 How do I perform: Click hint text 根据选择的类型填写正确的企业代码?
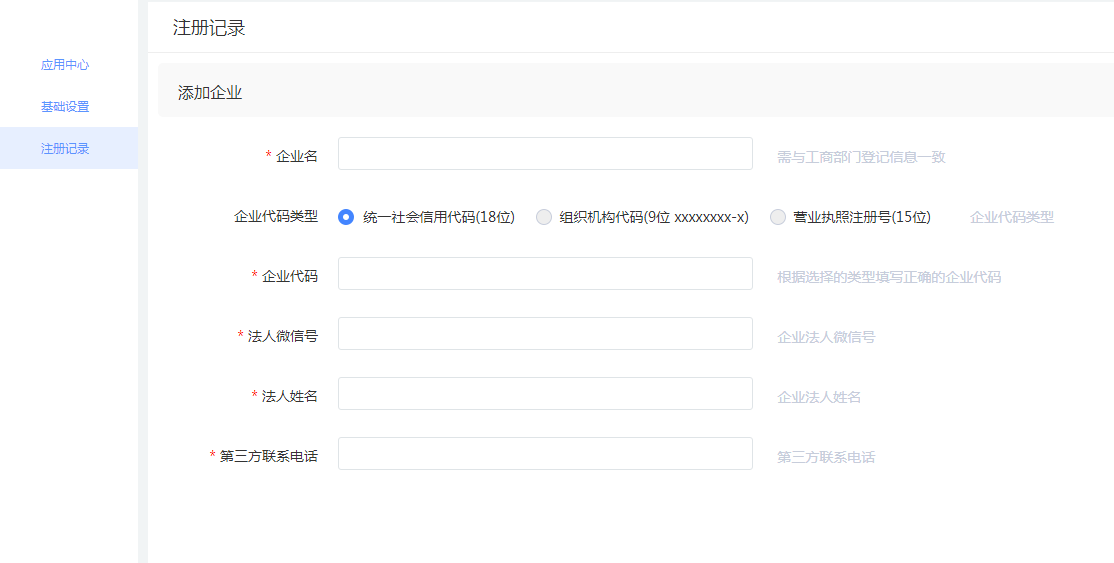[x=889, y=277]
